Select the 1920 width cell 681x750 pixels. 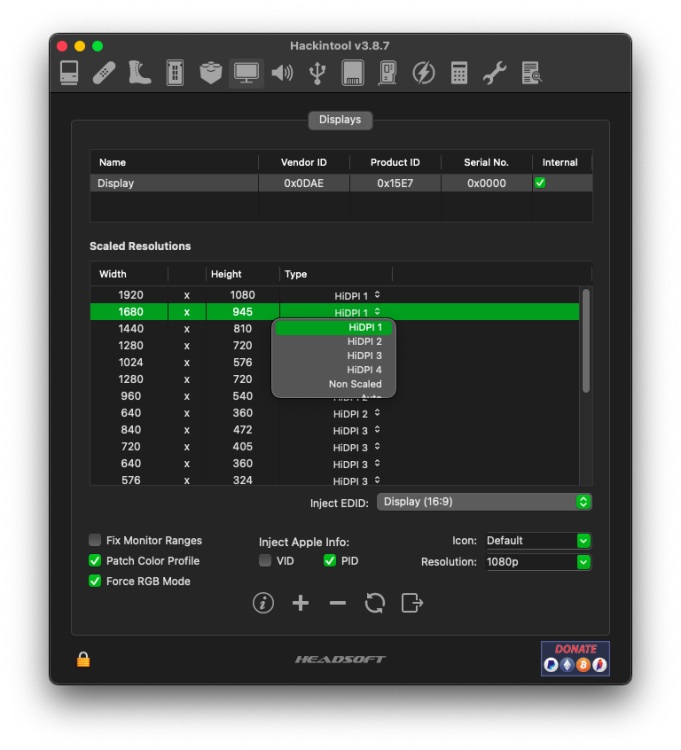pos(131,295)
